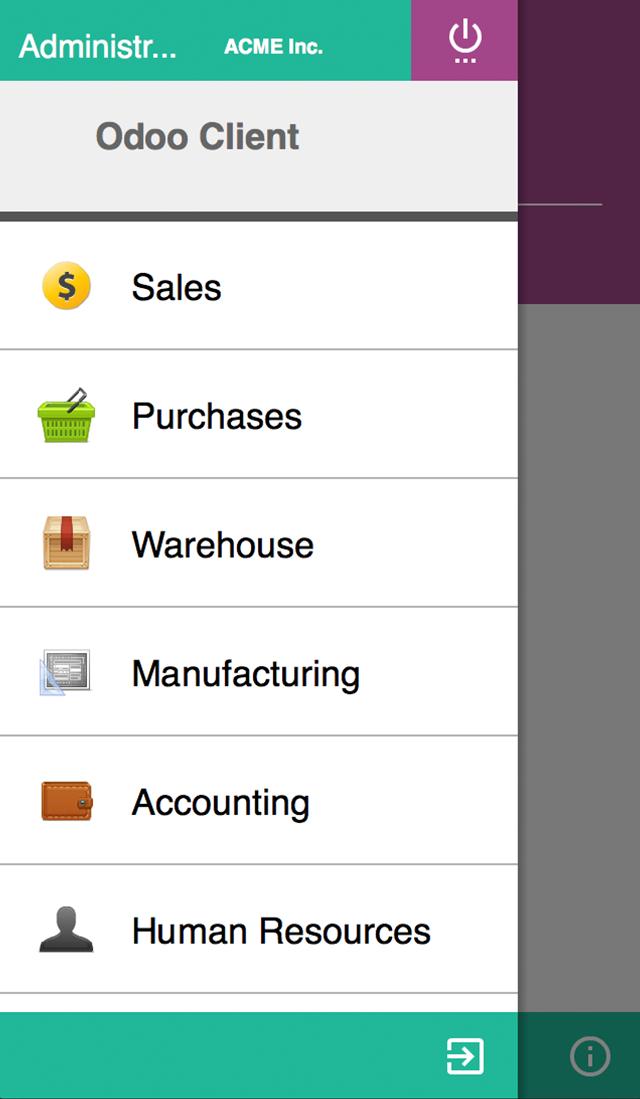Tap the dark overlay to dismiss the menu
Image resolution: width=640 pixels, height=1099 pixels.
(580, 600)
